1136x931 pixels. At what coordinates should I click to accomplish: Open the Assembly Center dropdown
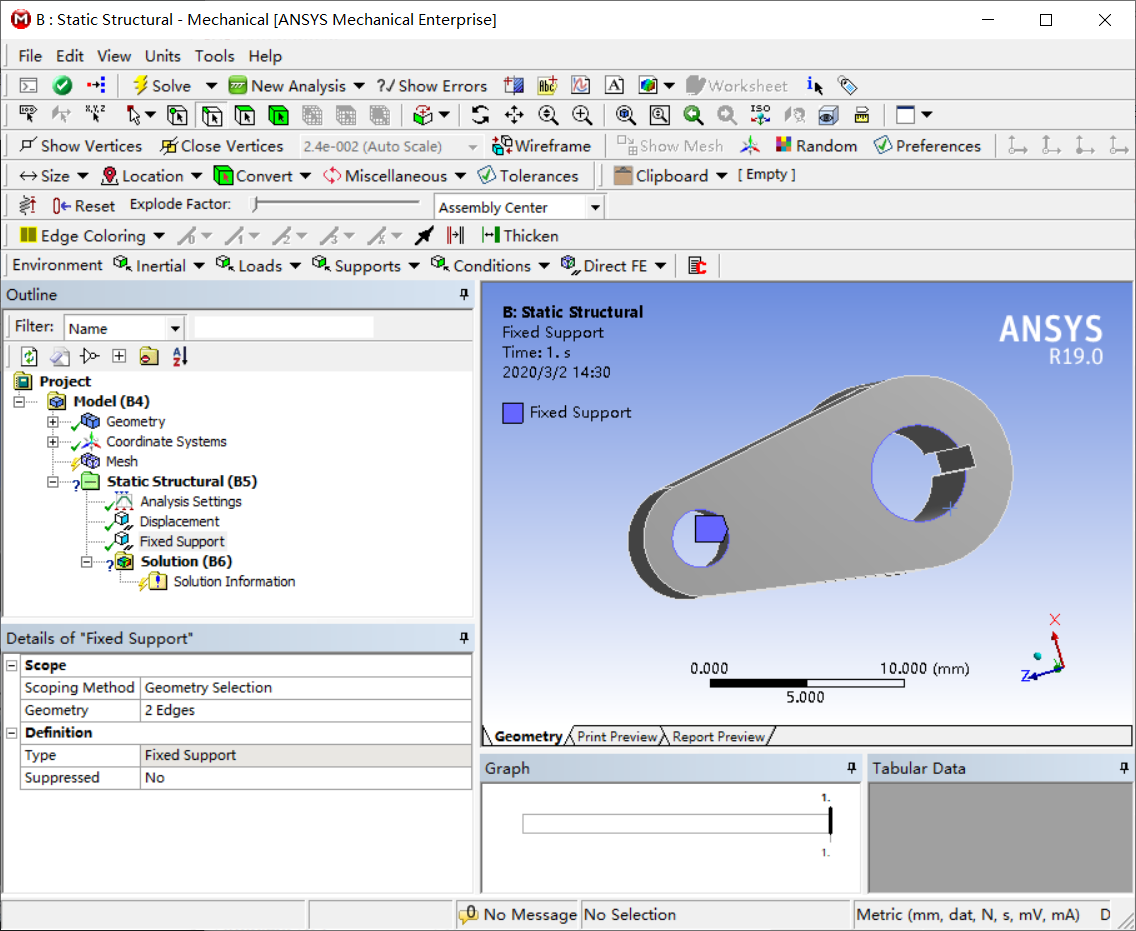tap(595, 207)
